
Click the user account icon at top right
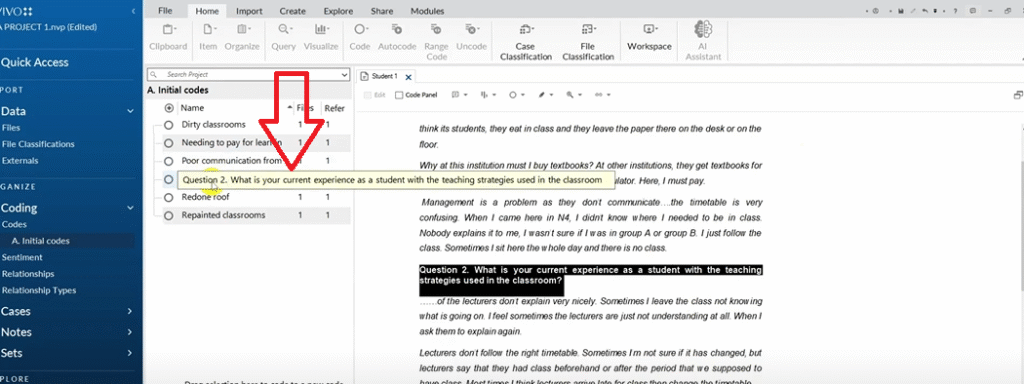point(876,11)
